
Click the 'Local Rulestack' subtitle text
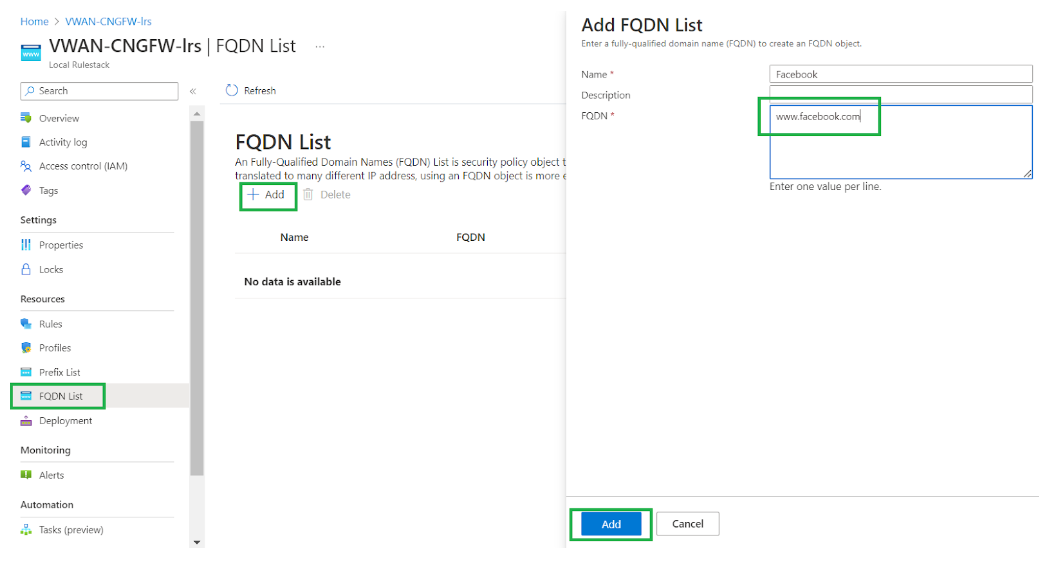click(x=79, y=65)
